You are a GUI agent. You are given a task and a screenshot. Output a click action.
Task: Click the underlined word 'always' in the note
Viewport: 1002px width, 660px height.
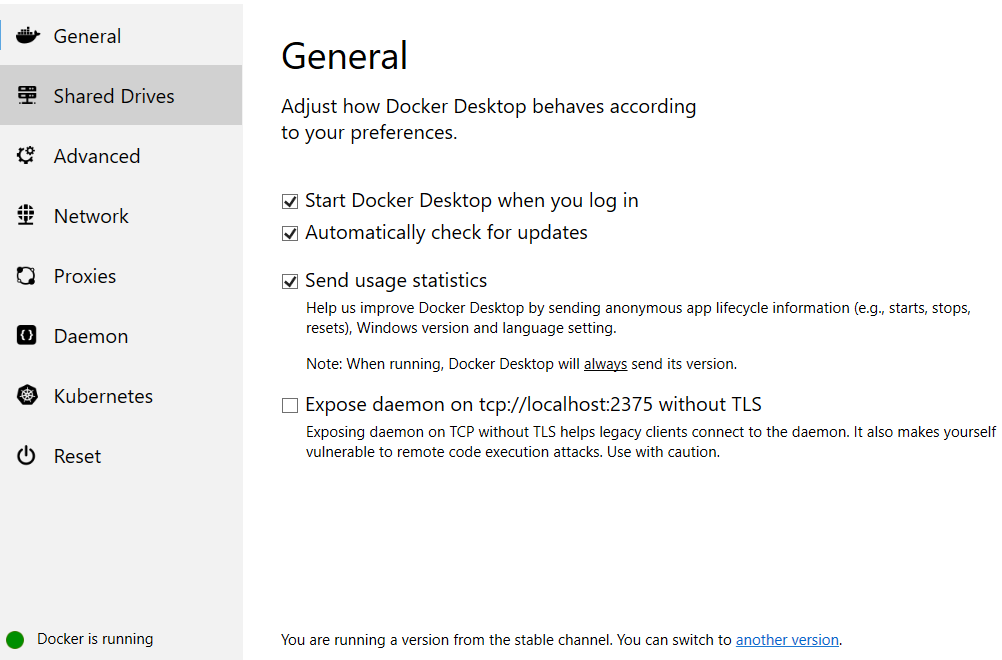point(605,364)
